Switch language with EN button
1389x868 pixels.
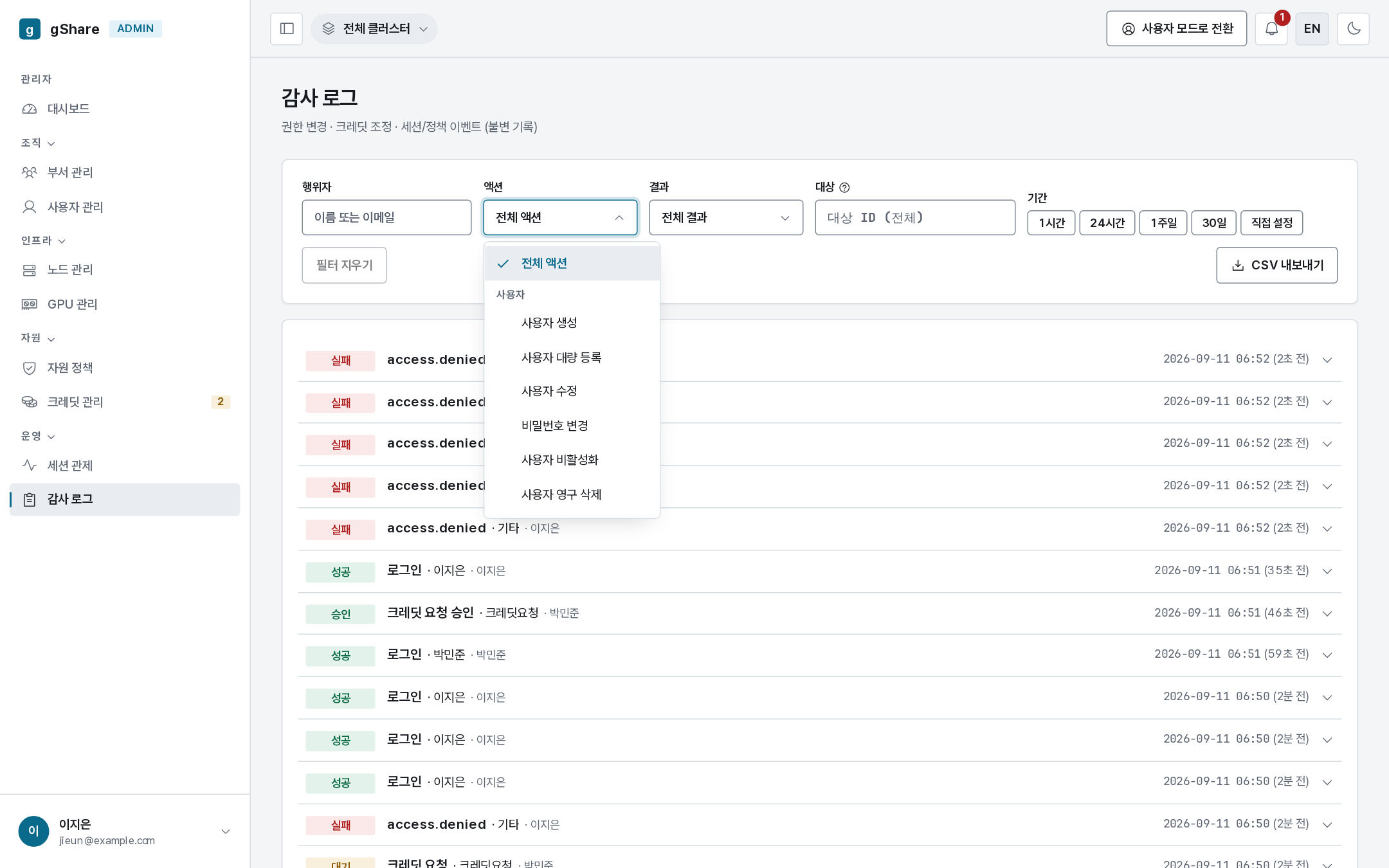1312,29
